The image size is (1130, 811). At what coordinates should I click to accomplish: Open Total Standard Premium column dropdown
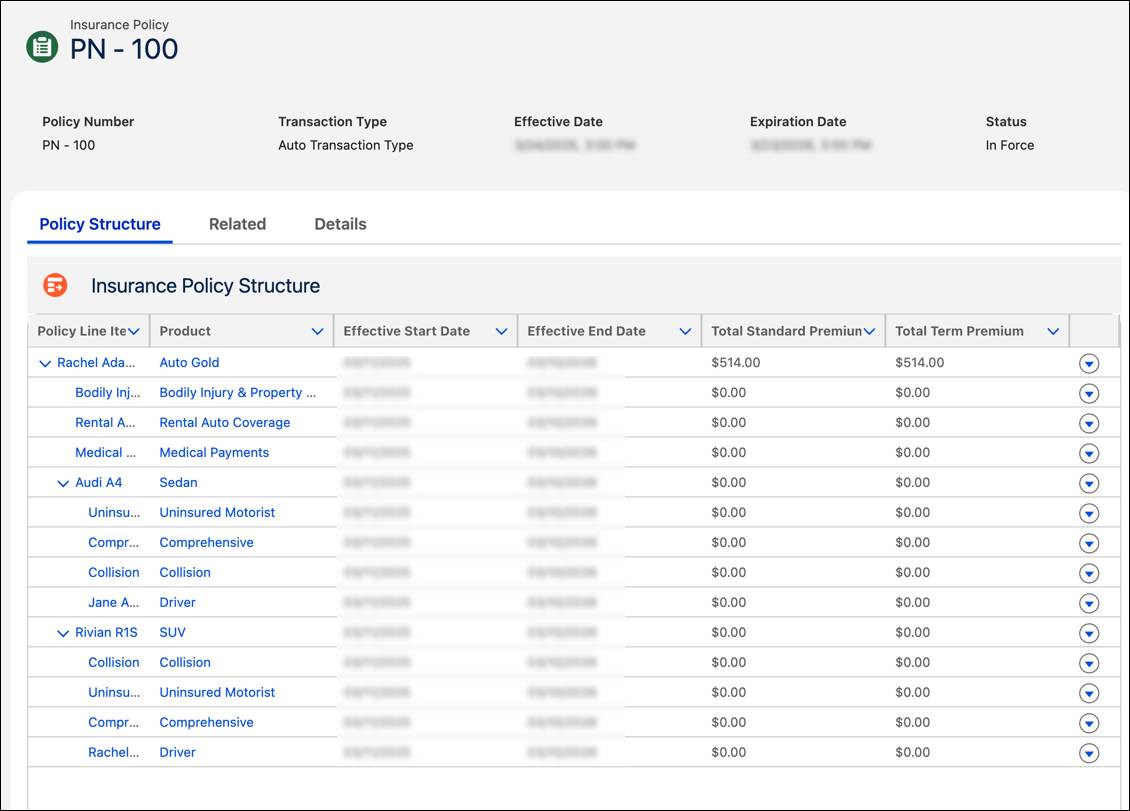pos(869,332)
